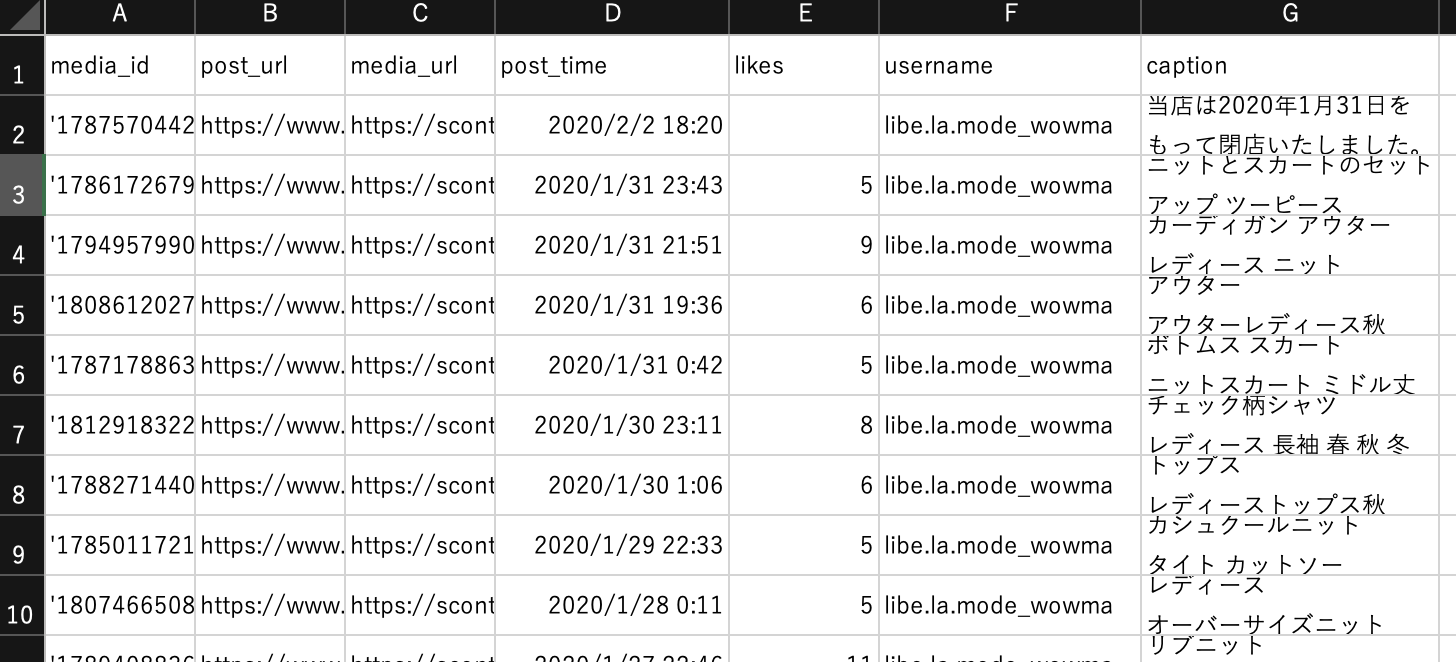
Task: Select the likes cell with value 9
Action: 804,245
